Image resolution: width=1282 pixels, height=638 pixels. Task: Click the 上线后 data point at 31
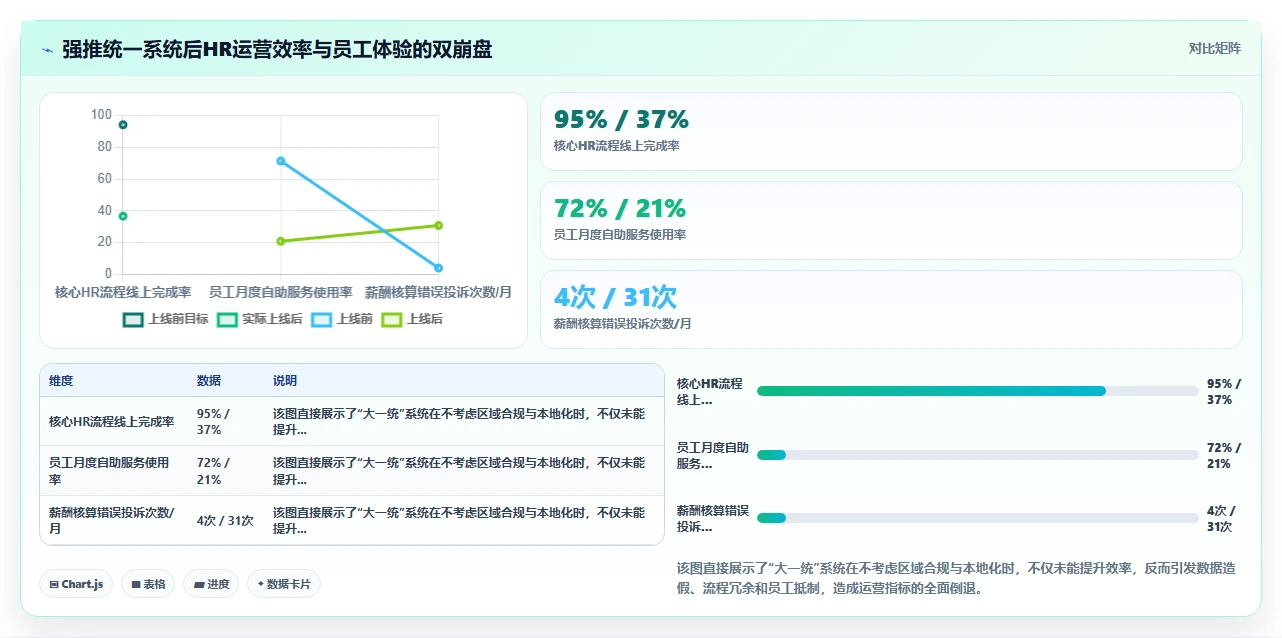[438, 225]
